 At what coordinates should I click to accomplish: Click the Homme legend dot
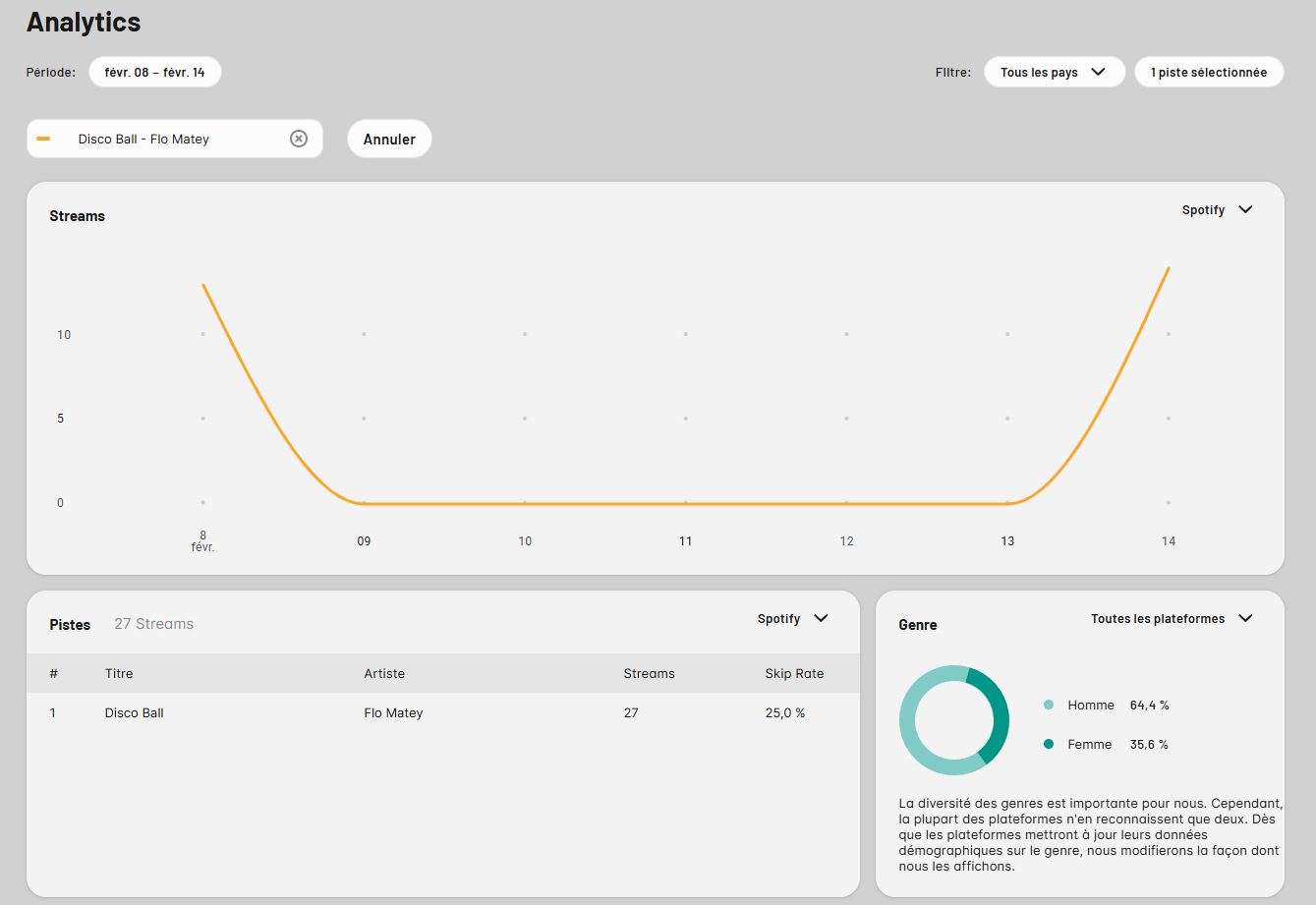[1049, 705]
